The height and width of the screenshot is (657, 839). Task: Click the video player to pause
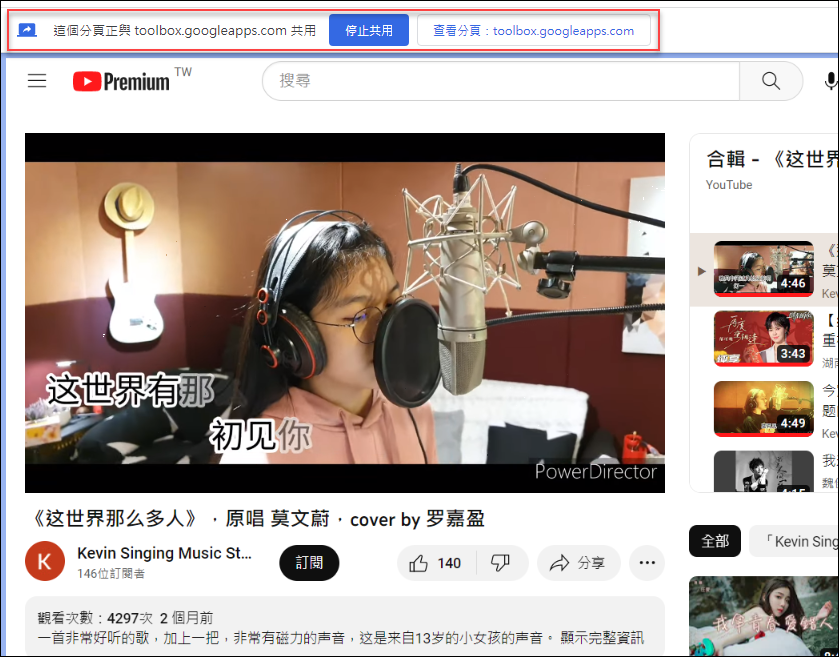pyautogui.click(x=345, y=313)
